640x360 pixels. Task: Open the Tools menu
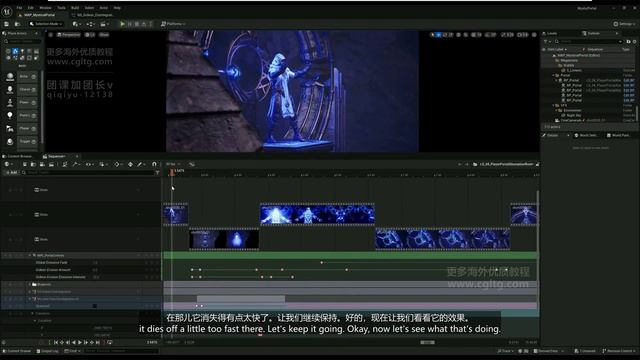tap(61, 8)
